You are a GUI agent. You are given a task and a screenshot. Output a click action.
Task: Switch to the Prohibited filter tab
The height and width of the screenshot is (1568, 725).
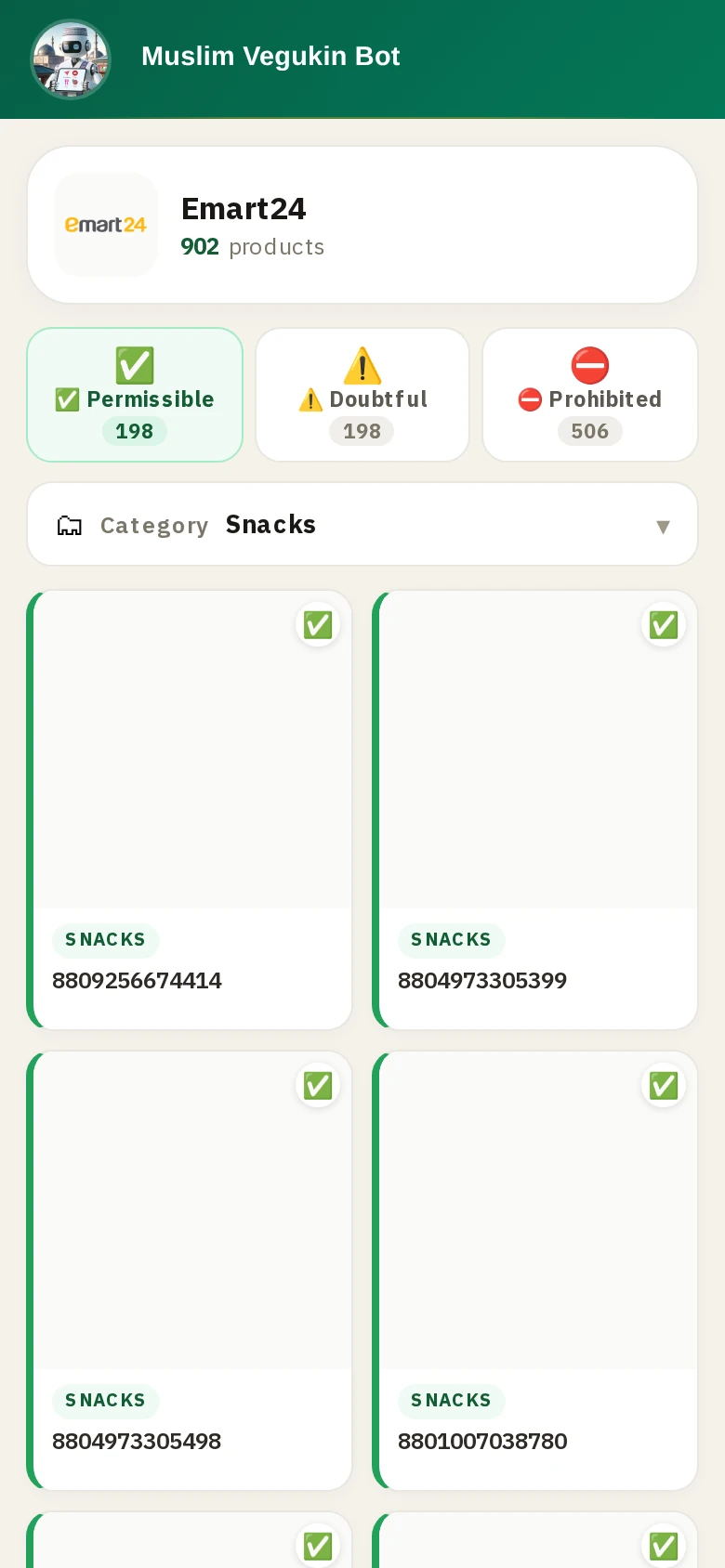point(590,395)
